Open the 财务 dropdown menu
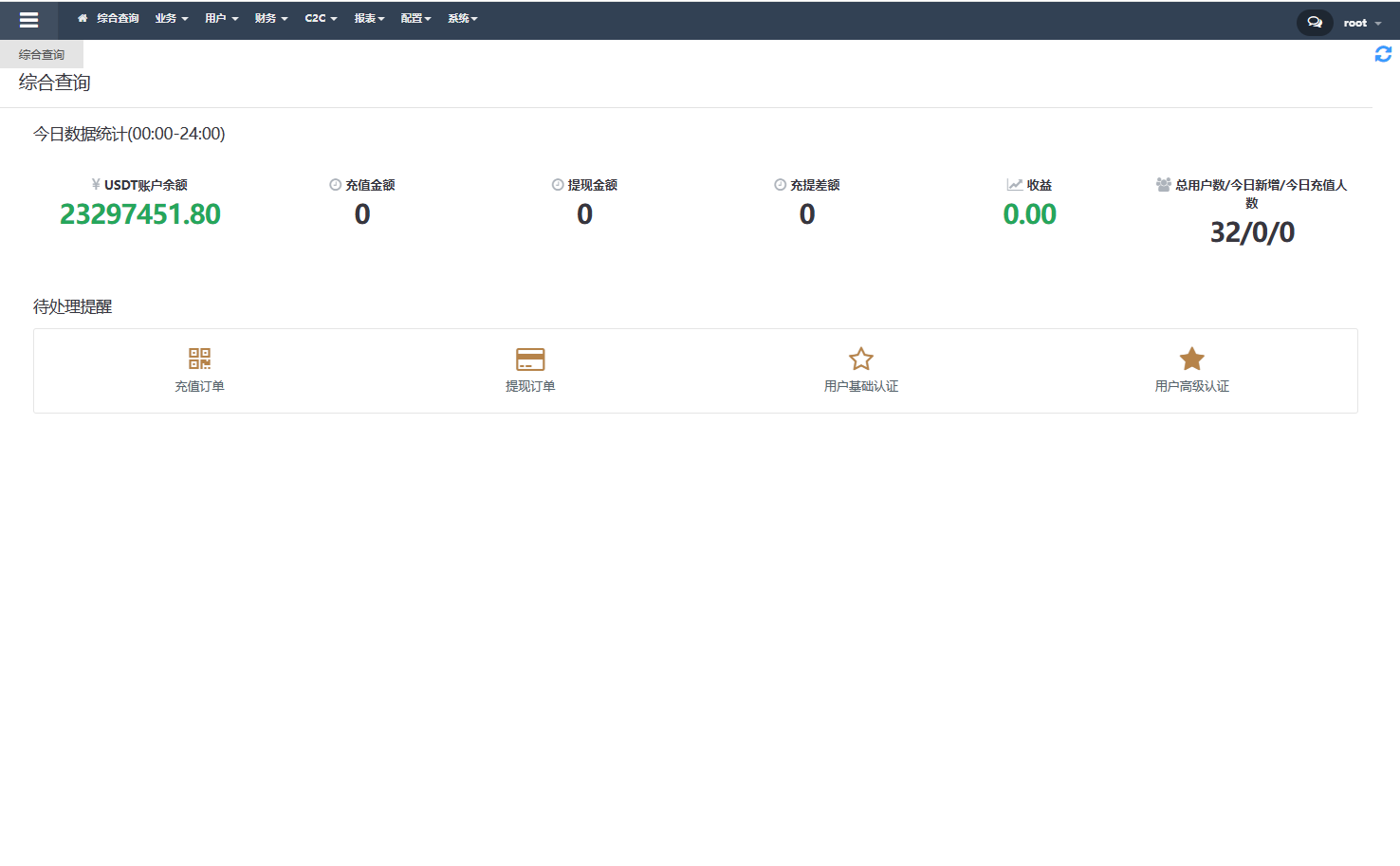 [x=270, y=18]
